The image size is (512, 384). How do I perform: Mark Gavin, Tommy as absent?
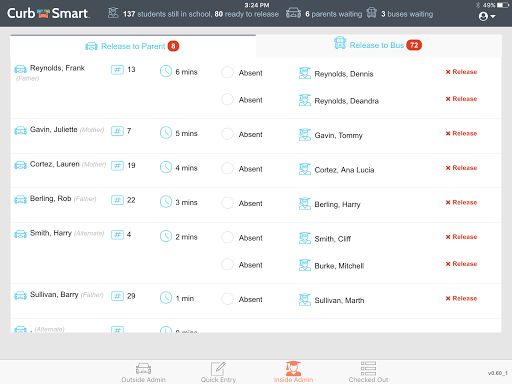[227, 134]
